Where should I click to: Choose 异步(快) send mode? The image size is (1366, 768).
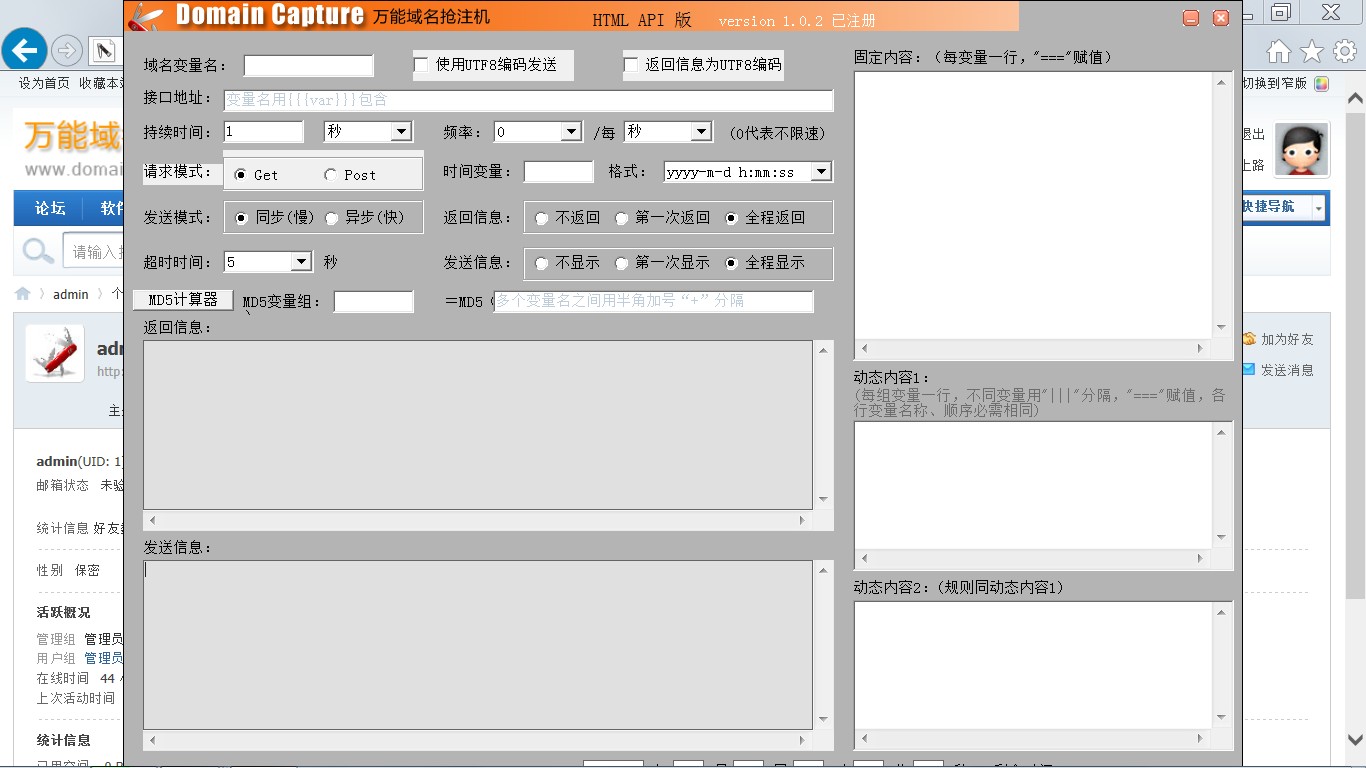tap(331, 218)
